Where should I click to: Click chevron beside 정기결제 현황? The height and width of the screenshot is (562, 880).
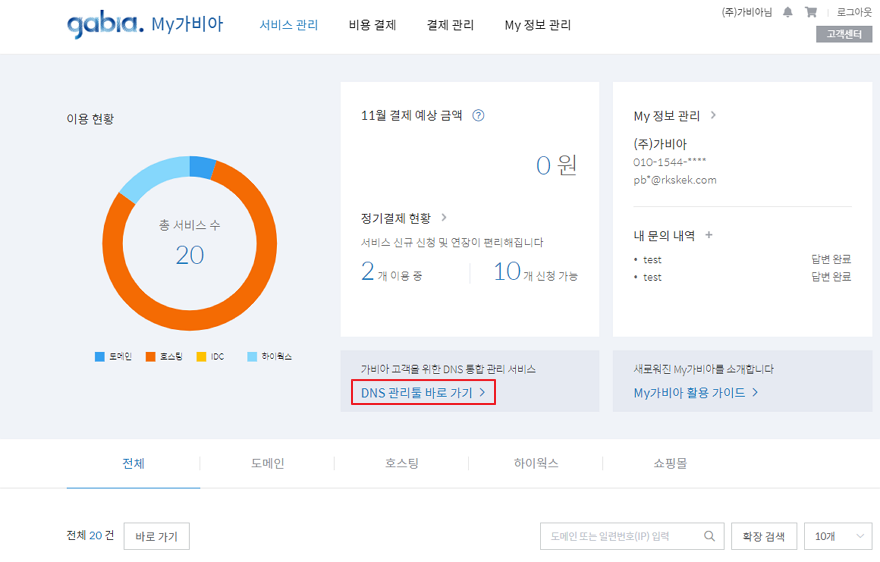444,217
